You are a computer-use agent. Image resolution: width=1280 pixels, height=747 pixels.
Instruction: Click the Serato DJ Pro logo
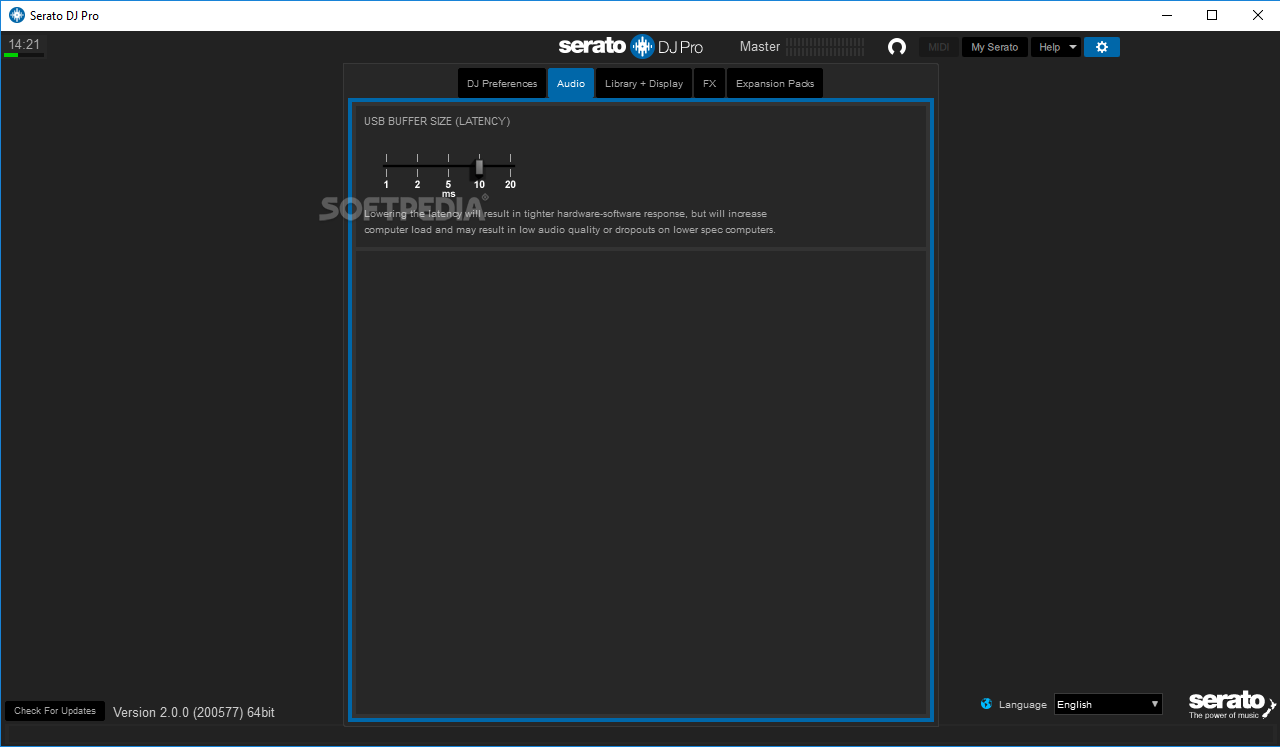pyautogui.click(x=631, y=46)
